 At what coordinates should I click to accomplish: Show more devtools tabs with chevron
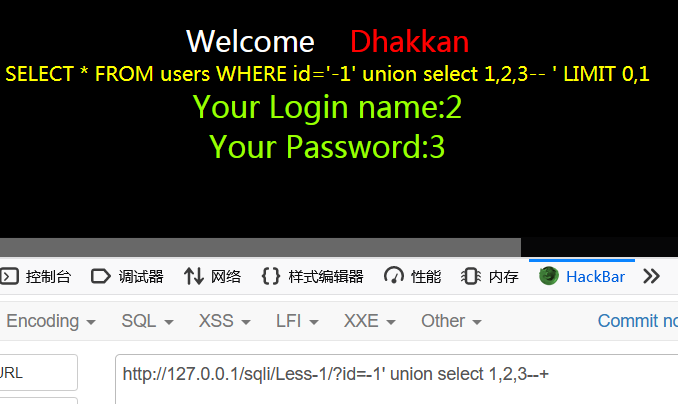click(x=651, y=276)
